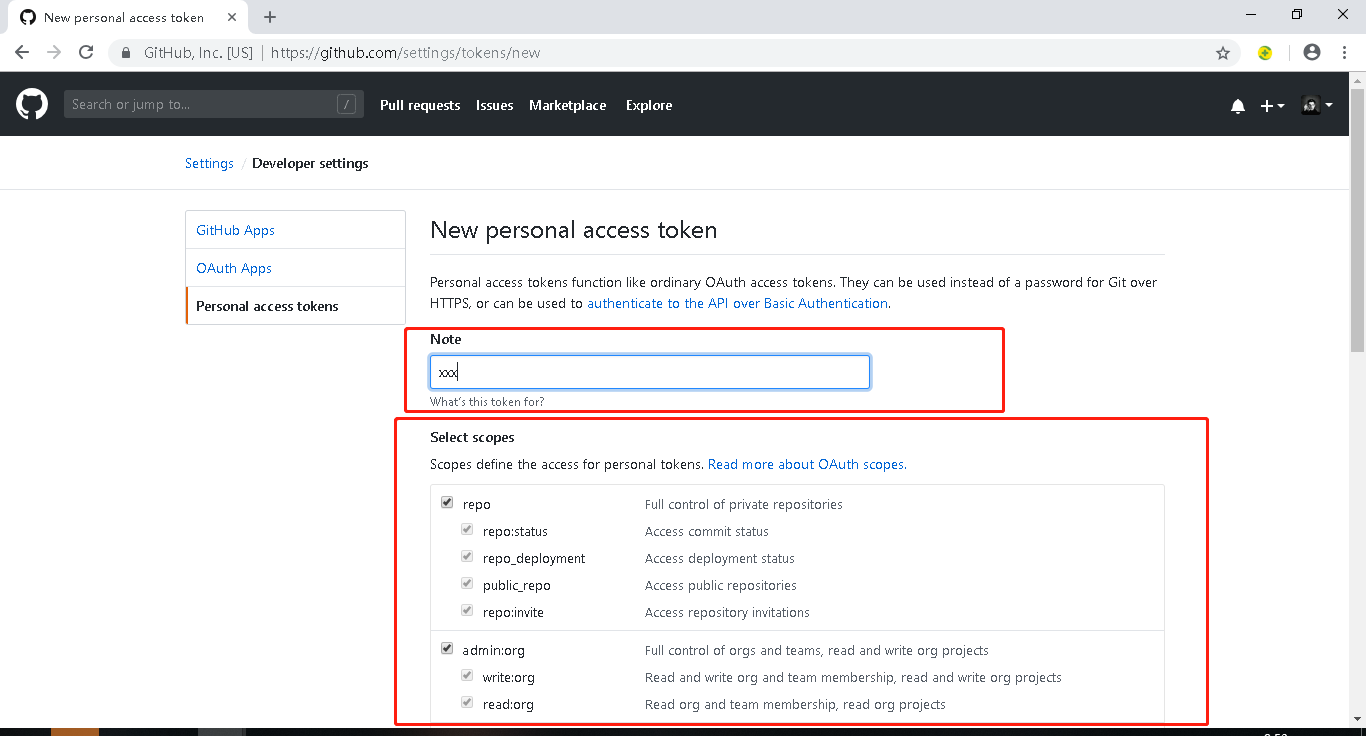The height and width of the screenshot is (736, 1366).
Task: Open the Chrome three-dot menu
Action: pyautogui.click(x=1343, y=53)
